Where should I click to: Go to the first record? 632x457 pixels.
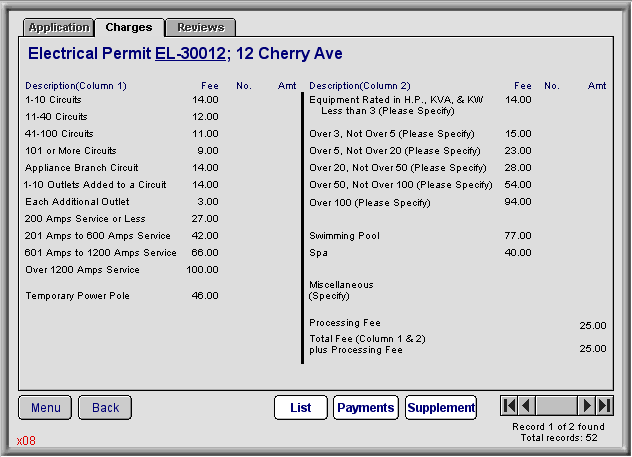[509, 405]
